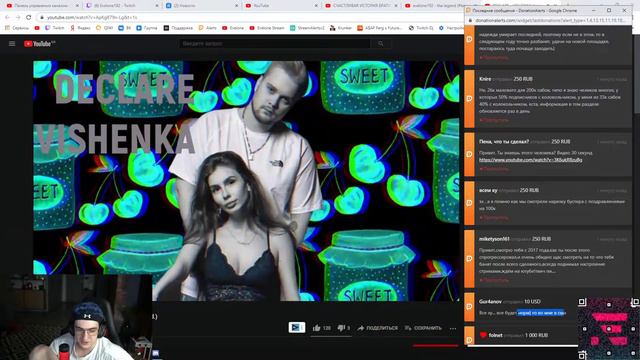
Task: Close the Twitch browser tab
Action: pyautogui.click(x=157, y=6)
